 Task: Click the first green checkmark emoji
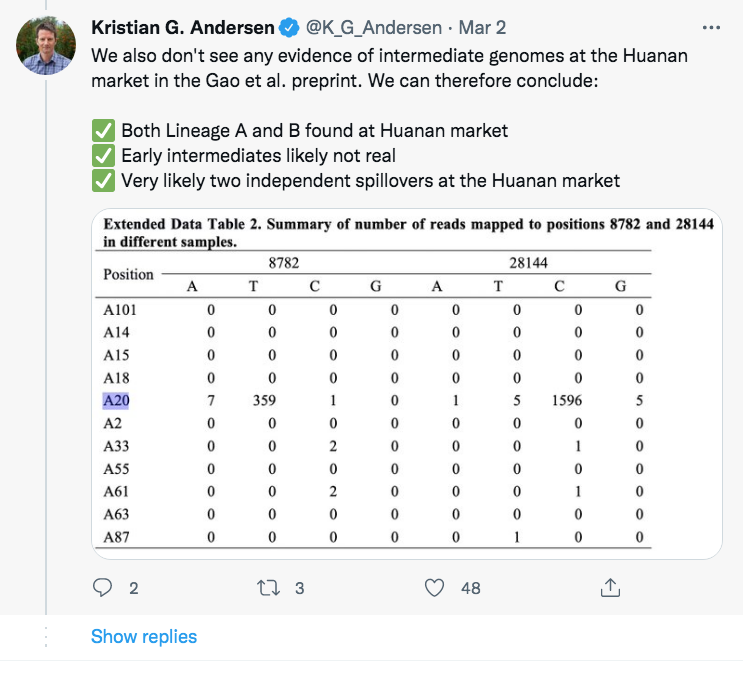click(x=103, y=131)
